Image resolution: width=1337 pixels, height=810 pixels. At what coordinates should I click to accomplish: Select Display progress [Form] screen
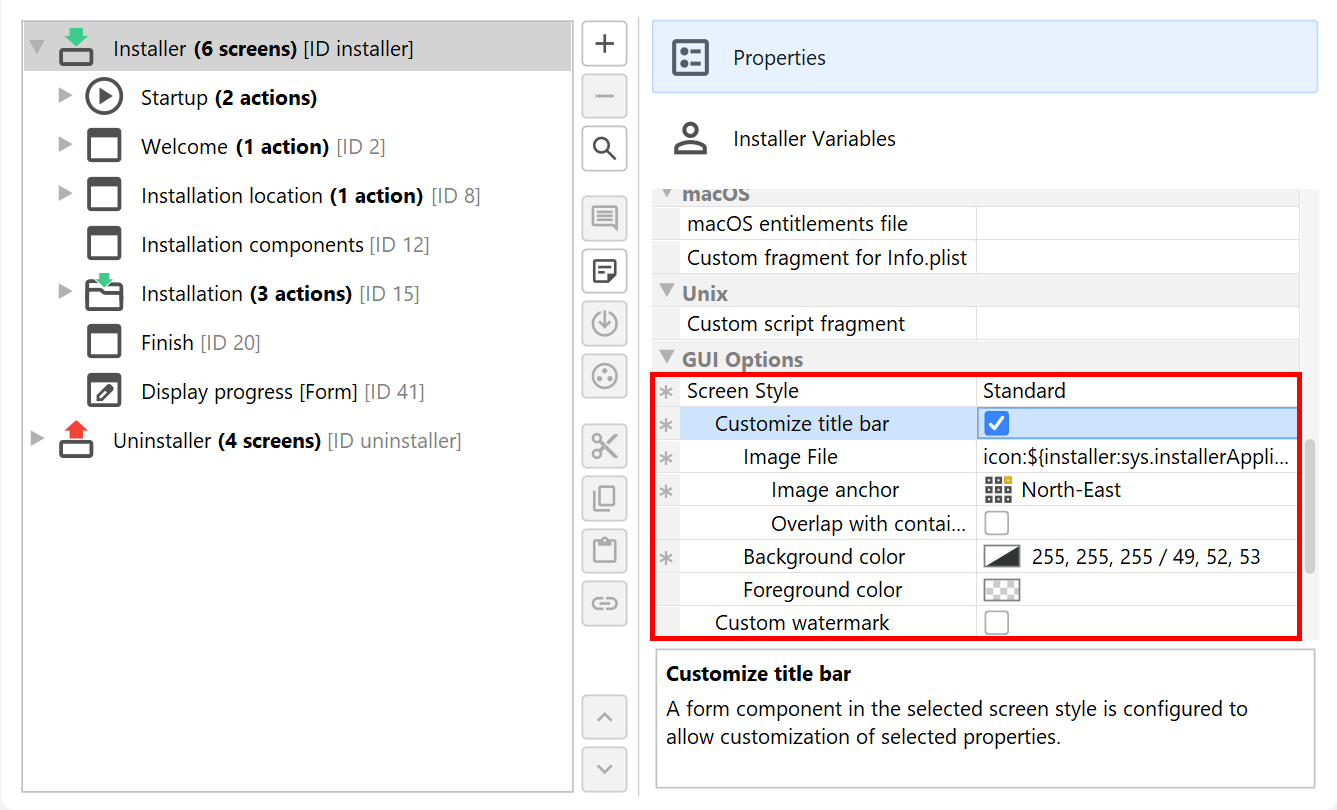248,392
